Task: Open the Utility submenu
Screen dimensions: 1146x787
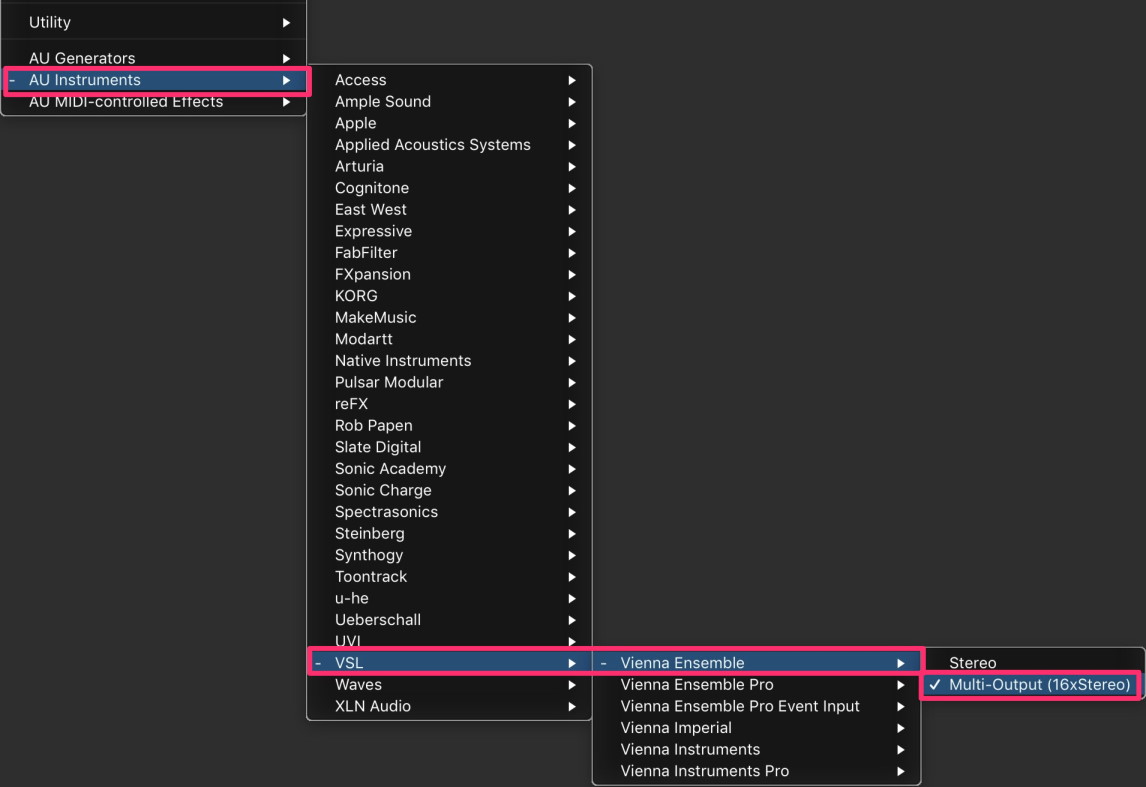Action: (153, 23)
